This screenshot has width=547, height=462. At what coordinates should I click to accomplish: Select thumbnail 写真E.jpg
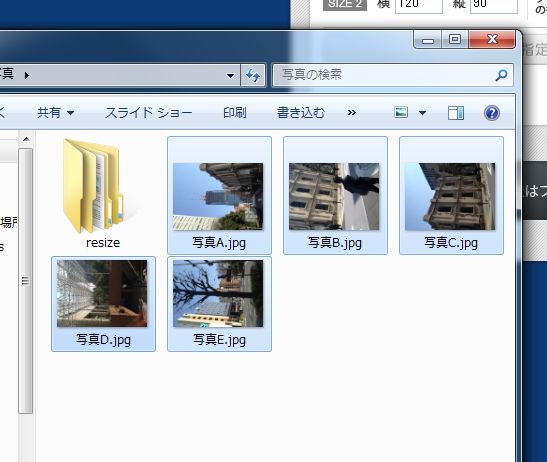click(x=219, y=304)
